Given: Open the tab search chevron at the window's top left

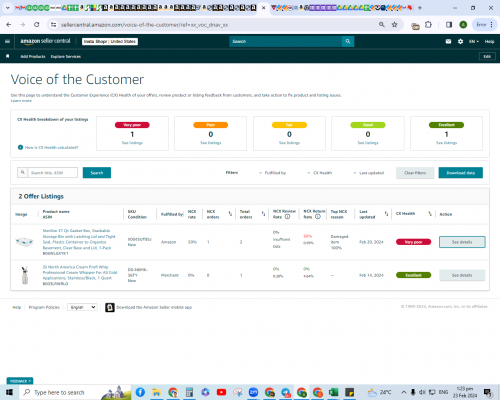Looking at the screenshot, I should [7, 8].
